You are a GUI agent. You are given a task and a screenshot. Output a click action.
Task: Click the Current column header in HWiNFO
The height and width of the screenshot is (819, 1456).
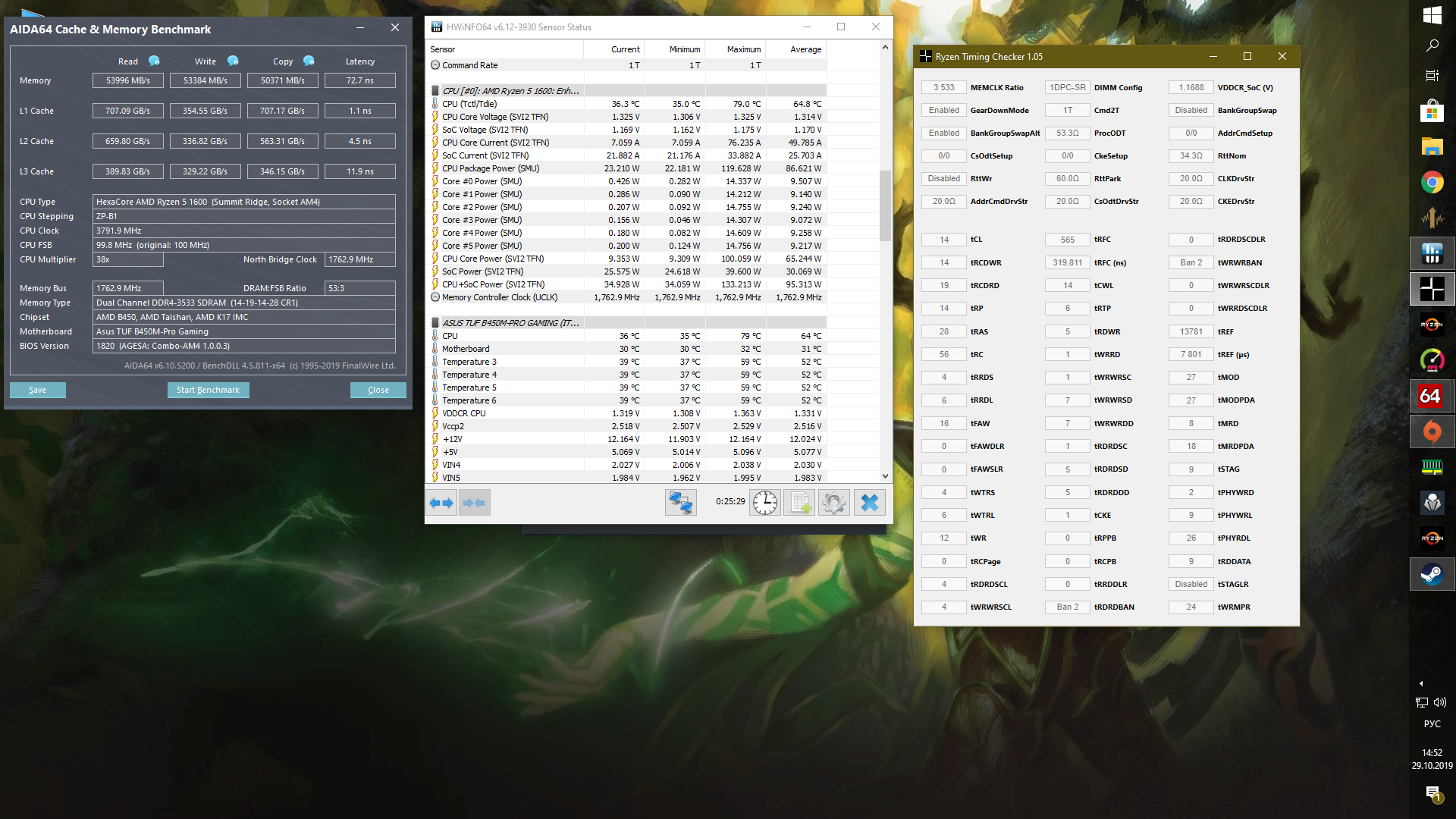613,49
